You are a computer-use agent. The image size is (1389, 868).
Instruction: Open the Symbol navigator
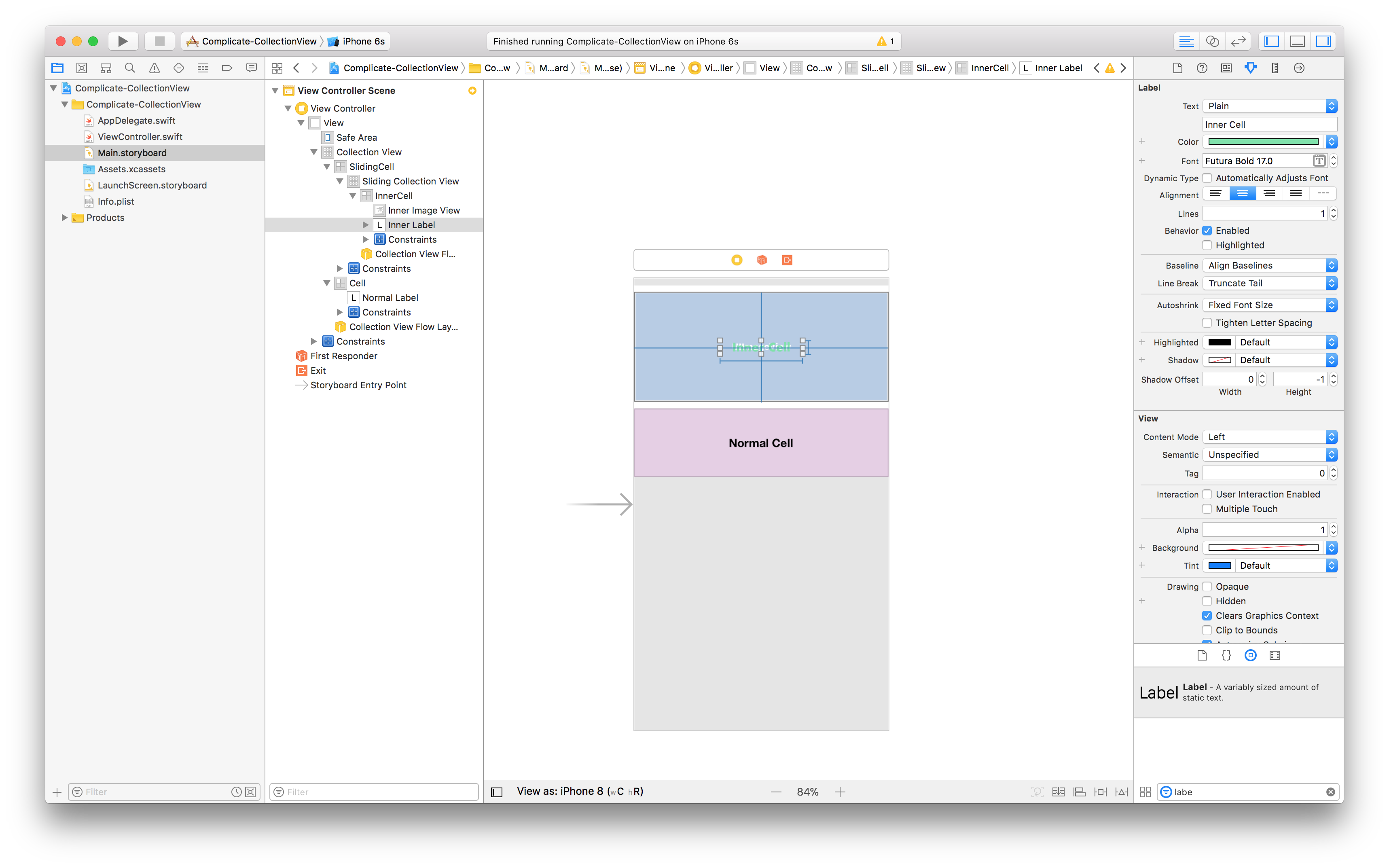click(106, 68)
